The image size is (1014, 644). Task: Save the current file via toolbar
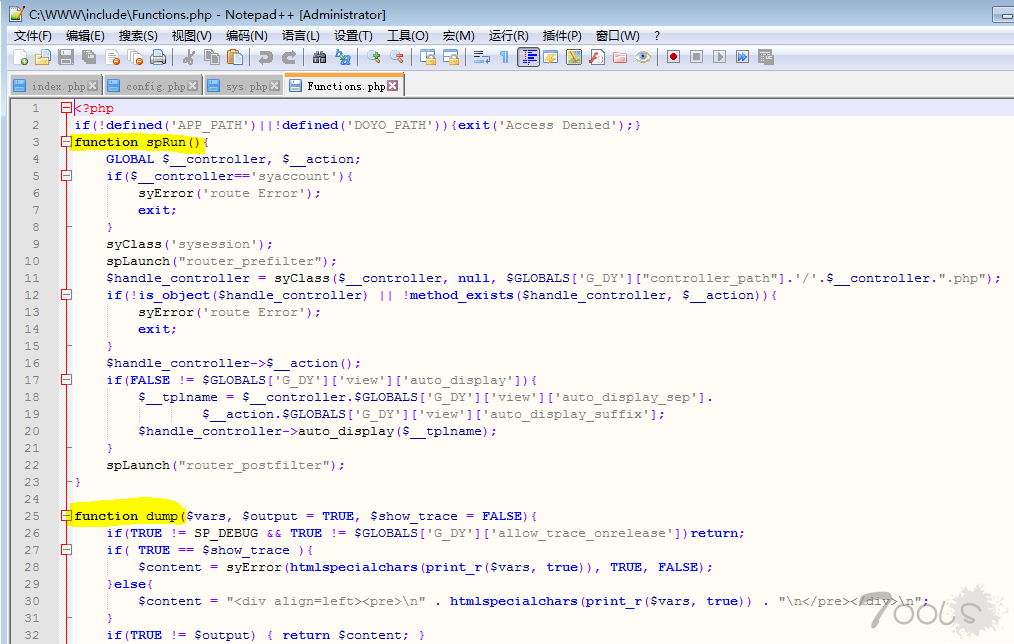66,58
